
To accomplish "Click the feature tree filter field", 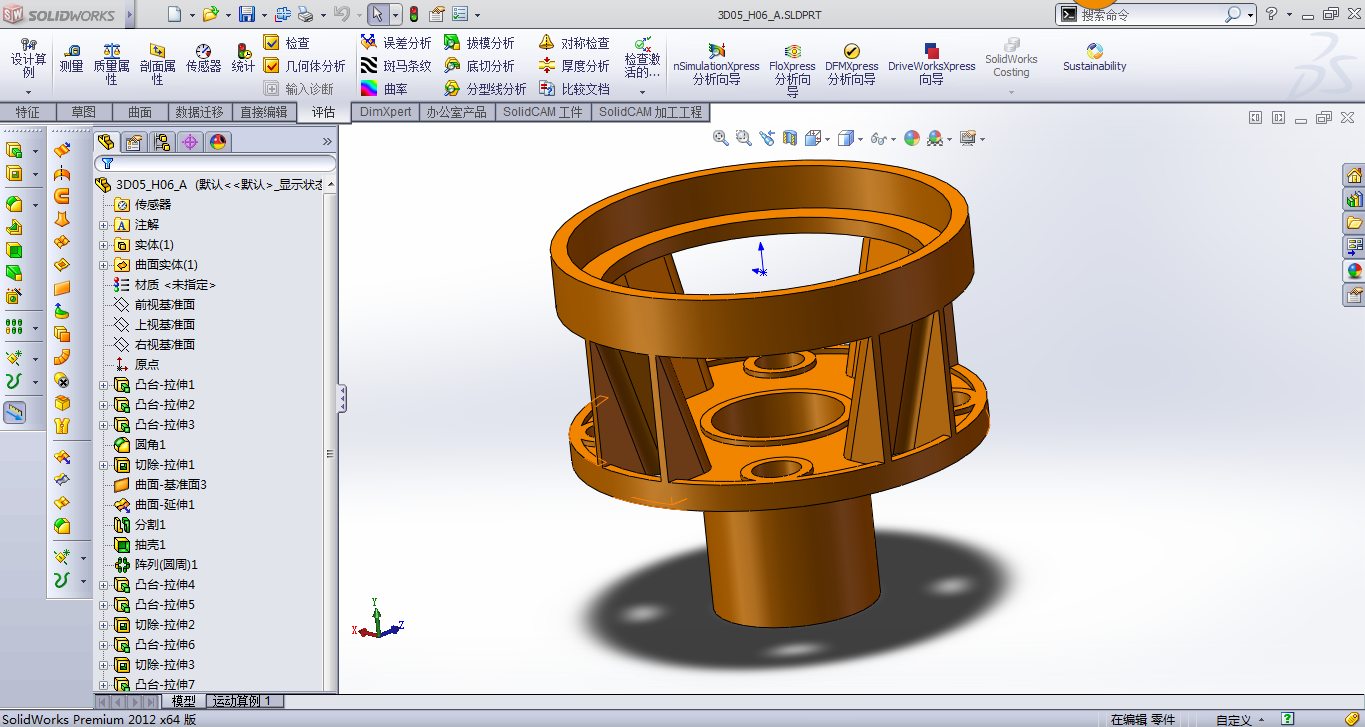I will [x=215, y=163].
